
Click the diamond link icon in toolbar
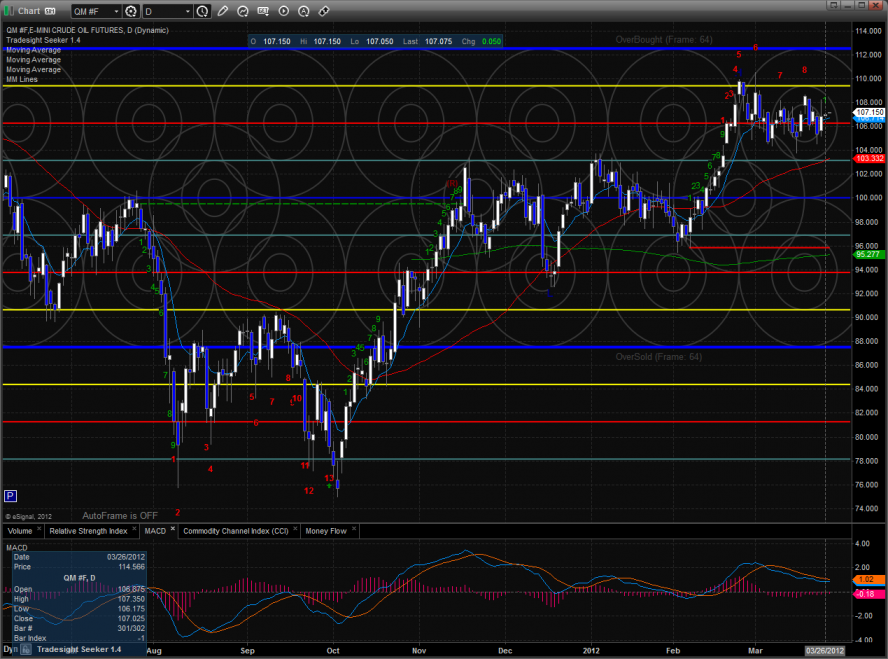[323, 11]
